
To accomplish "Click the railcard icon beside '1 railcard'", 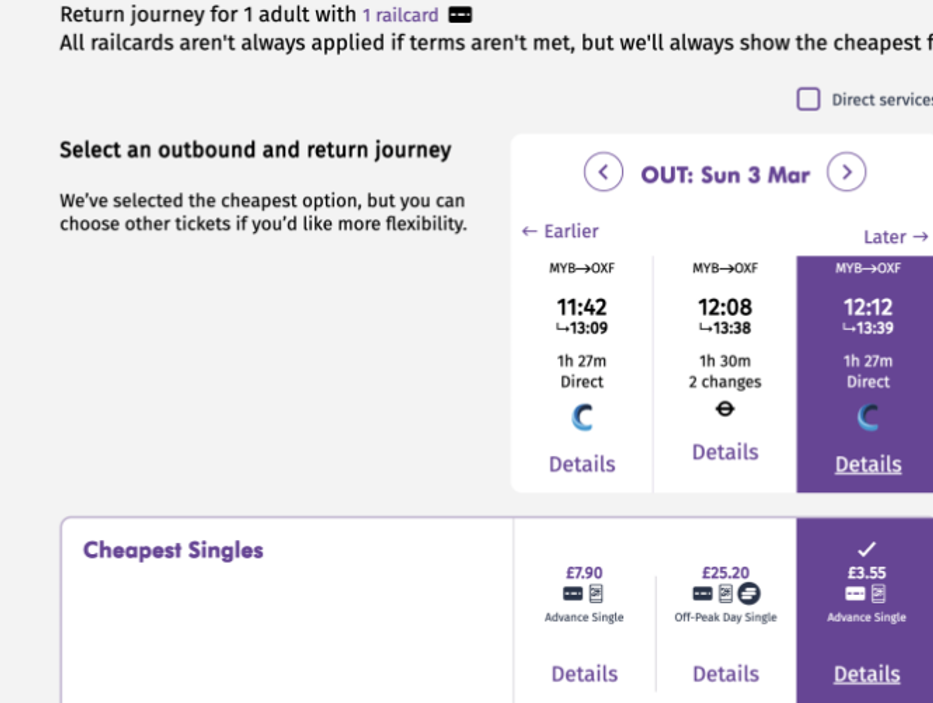I will click(x=460, y=15).
